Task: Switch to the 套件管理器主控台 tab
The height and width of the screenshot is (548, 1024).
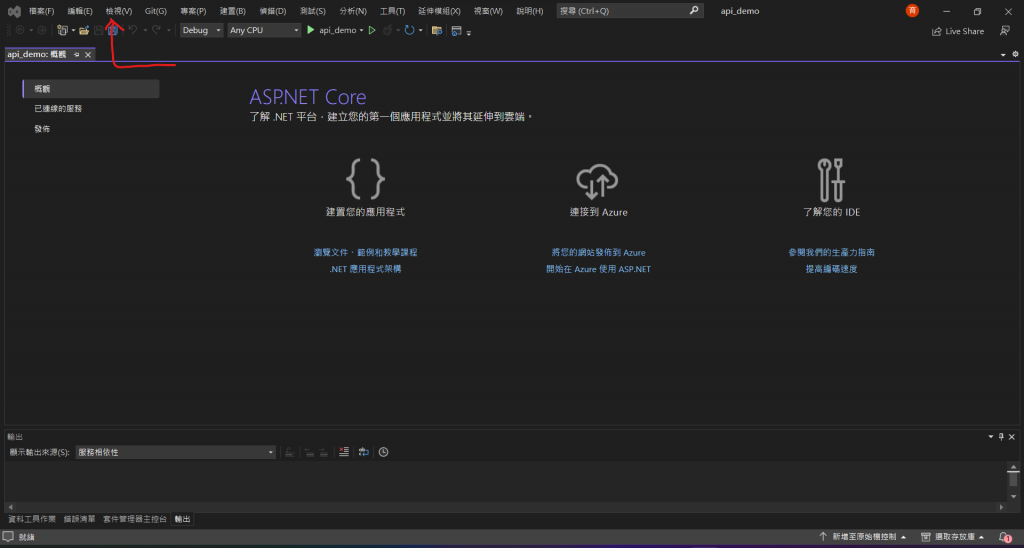Action: 135,519
